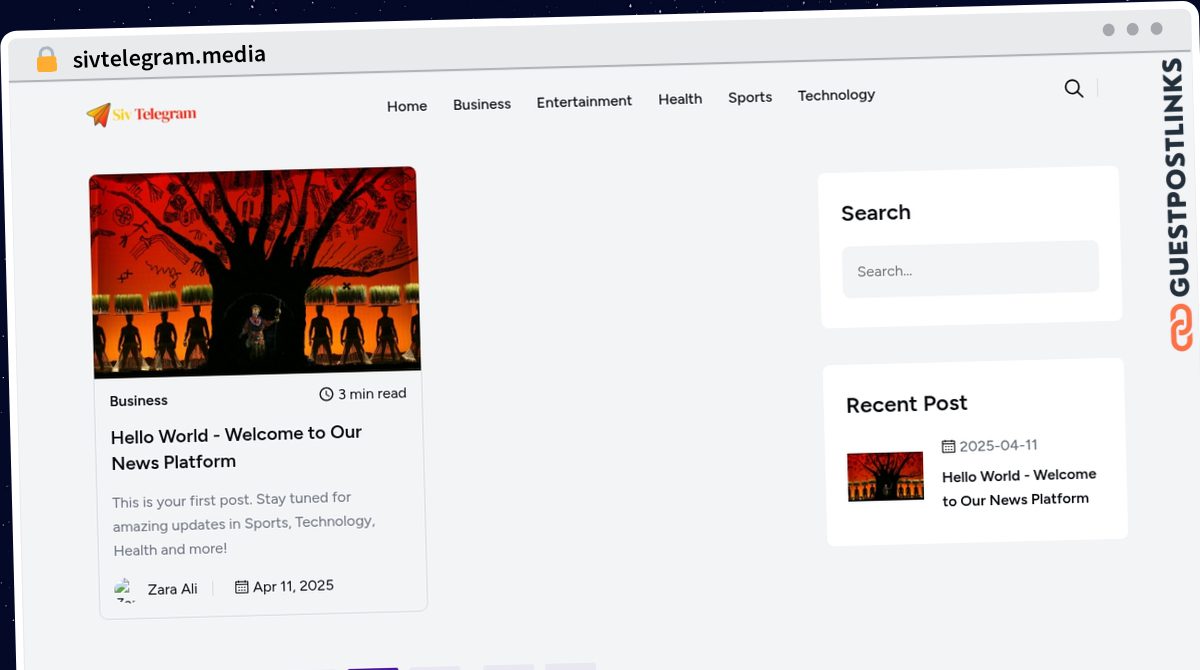1200x670 pixels.
Task: Click the sidebar Search input field
Action: pos(970,269)
